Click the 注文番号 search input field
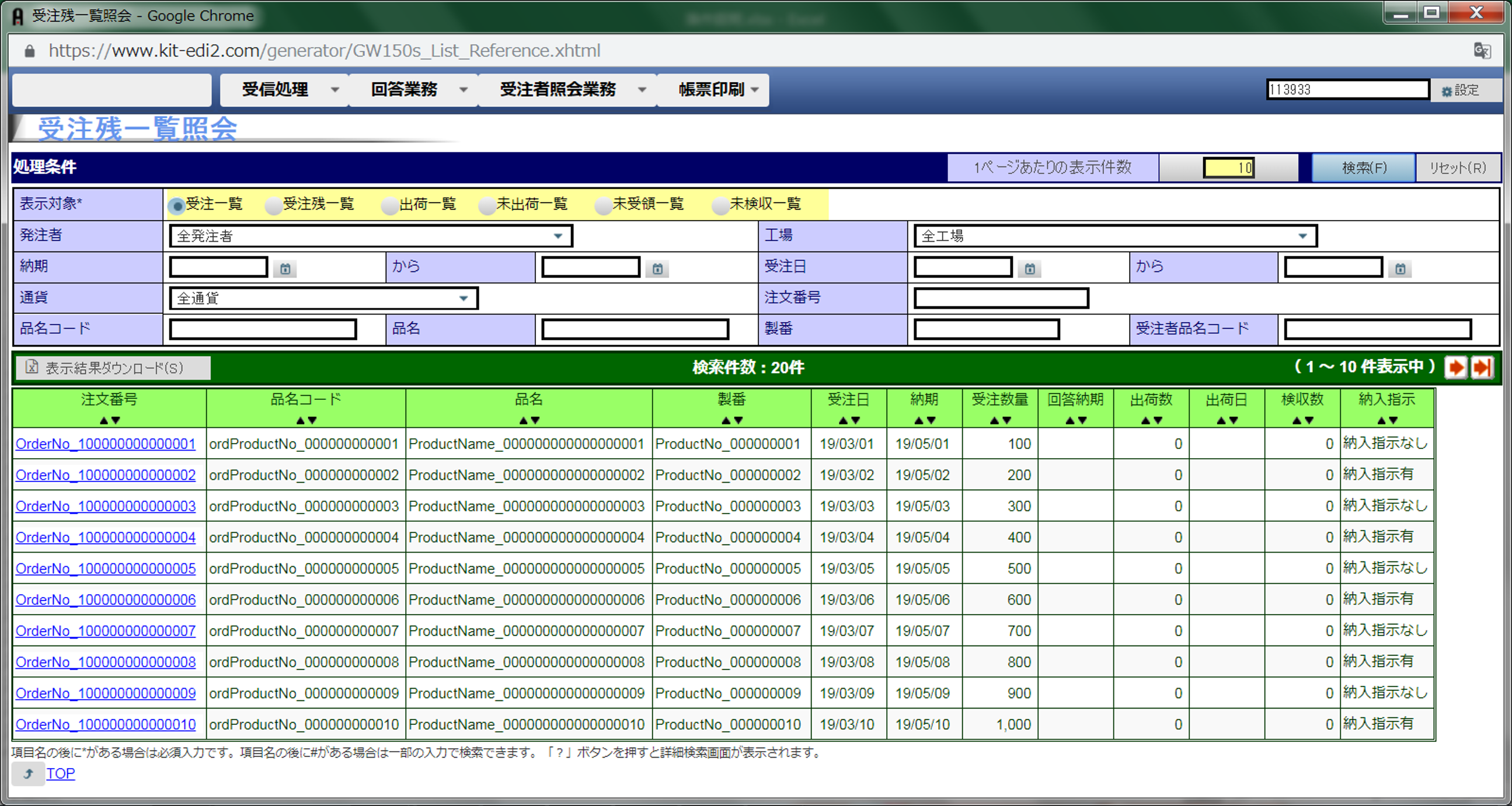The image size is (1512, 806). pos(1001,298)
